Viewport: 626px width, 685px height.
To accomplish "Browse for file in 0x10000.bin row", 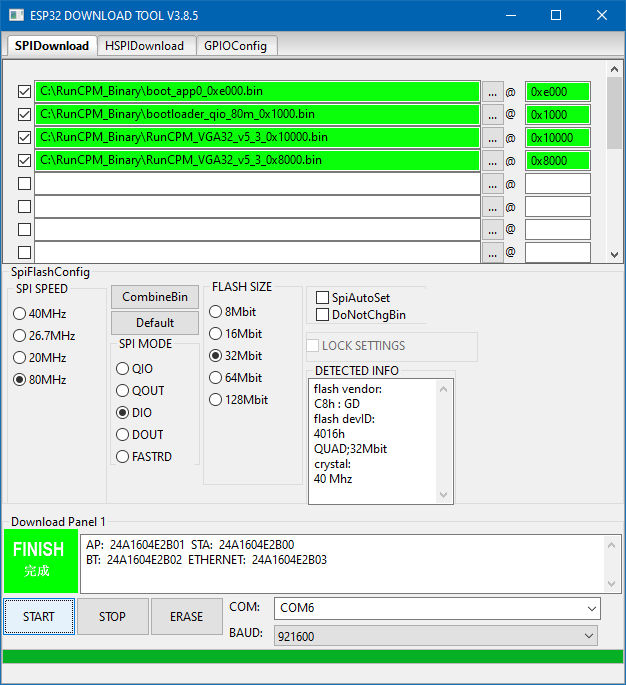I will click(492, 138).
